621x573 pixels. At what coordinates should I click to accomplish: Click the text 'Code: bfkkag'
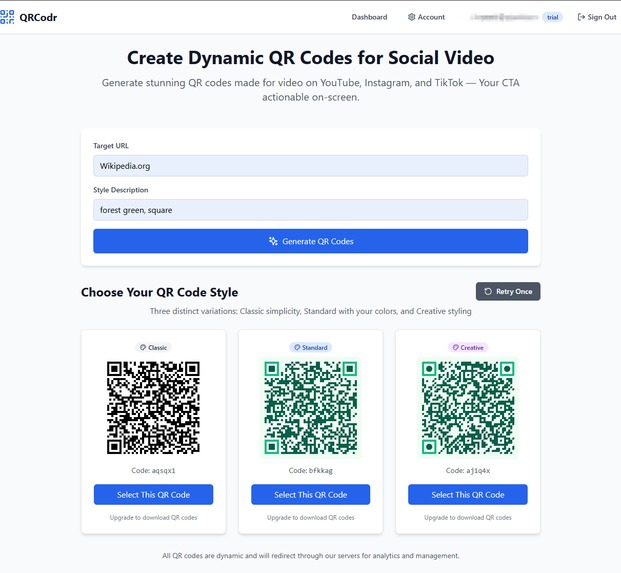tap(310, 470)
